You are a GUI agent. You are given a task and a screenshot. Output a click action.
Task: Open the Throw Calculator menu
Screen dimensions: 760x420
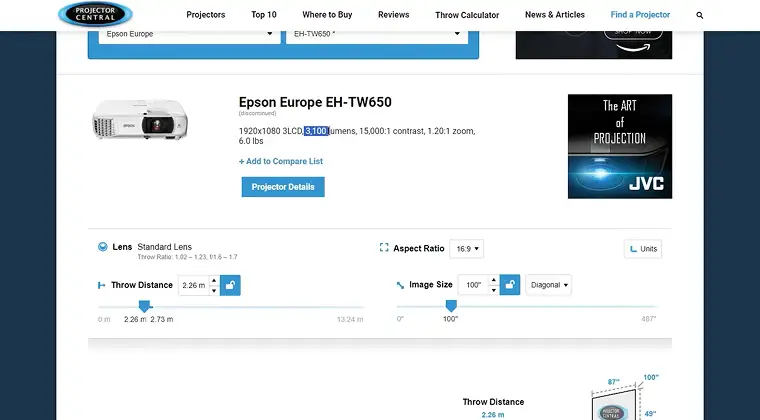[x=467, y=15]
